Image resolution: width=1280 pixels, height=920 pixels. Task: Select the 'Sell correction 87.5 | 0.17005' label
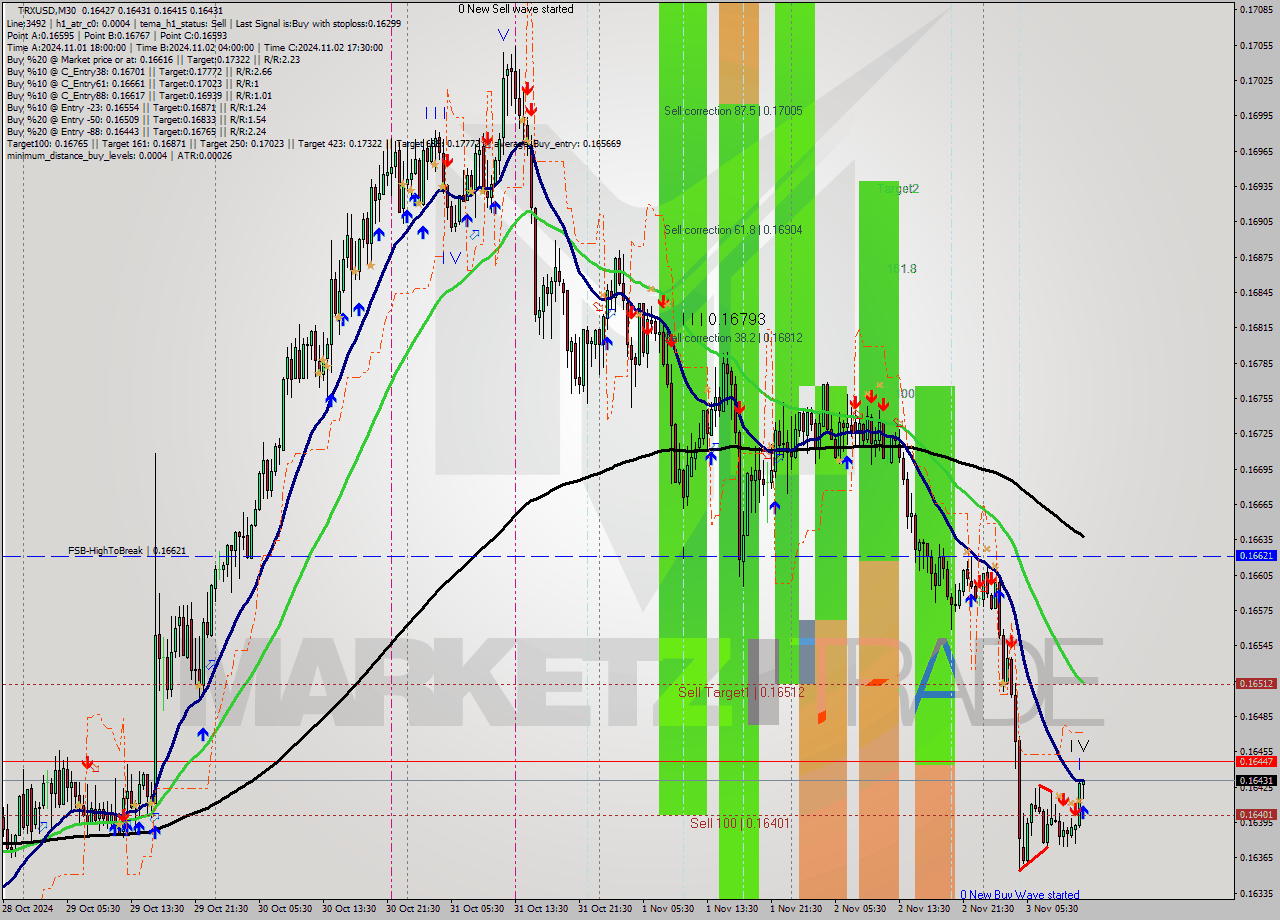click(733, 111)
